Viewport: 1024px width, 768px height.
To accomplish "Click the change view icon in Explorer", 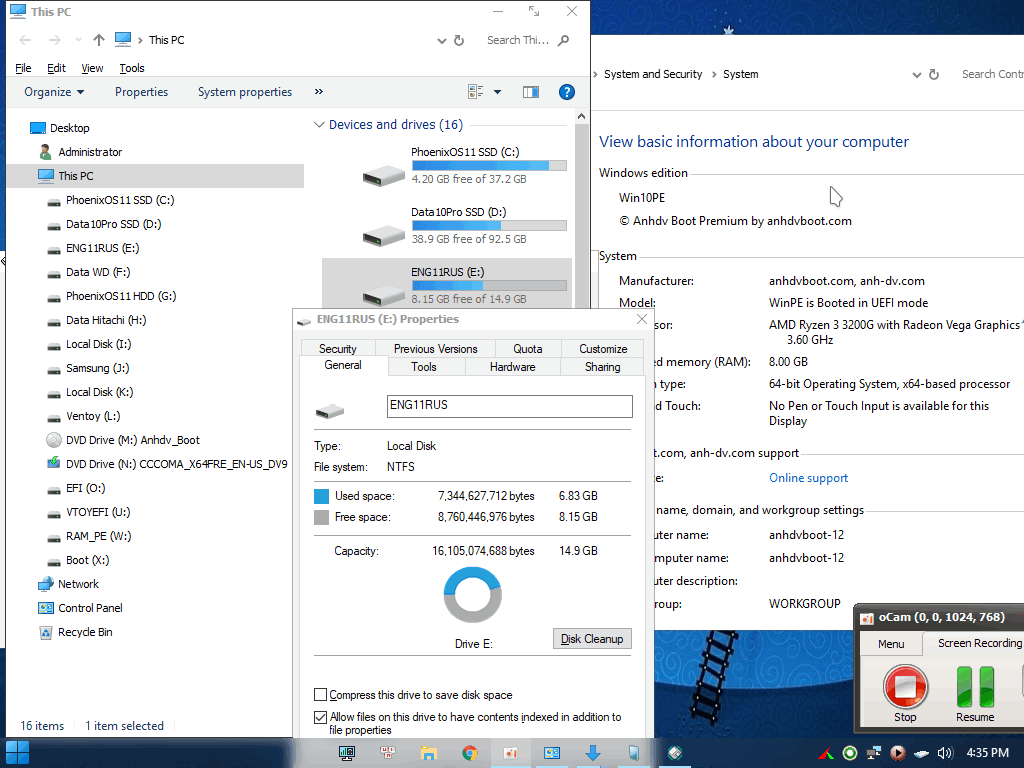I will pyautogui.click(x=475, y=92).
